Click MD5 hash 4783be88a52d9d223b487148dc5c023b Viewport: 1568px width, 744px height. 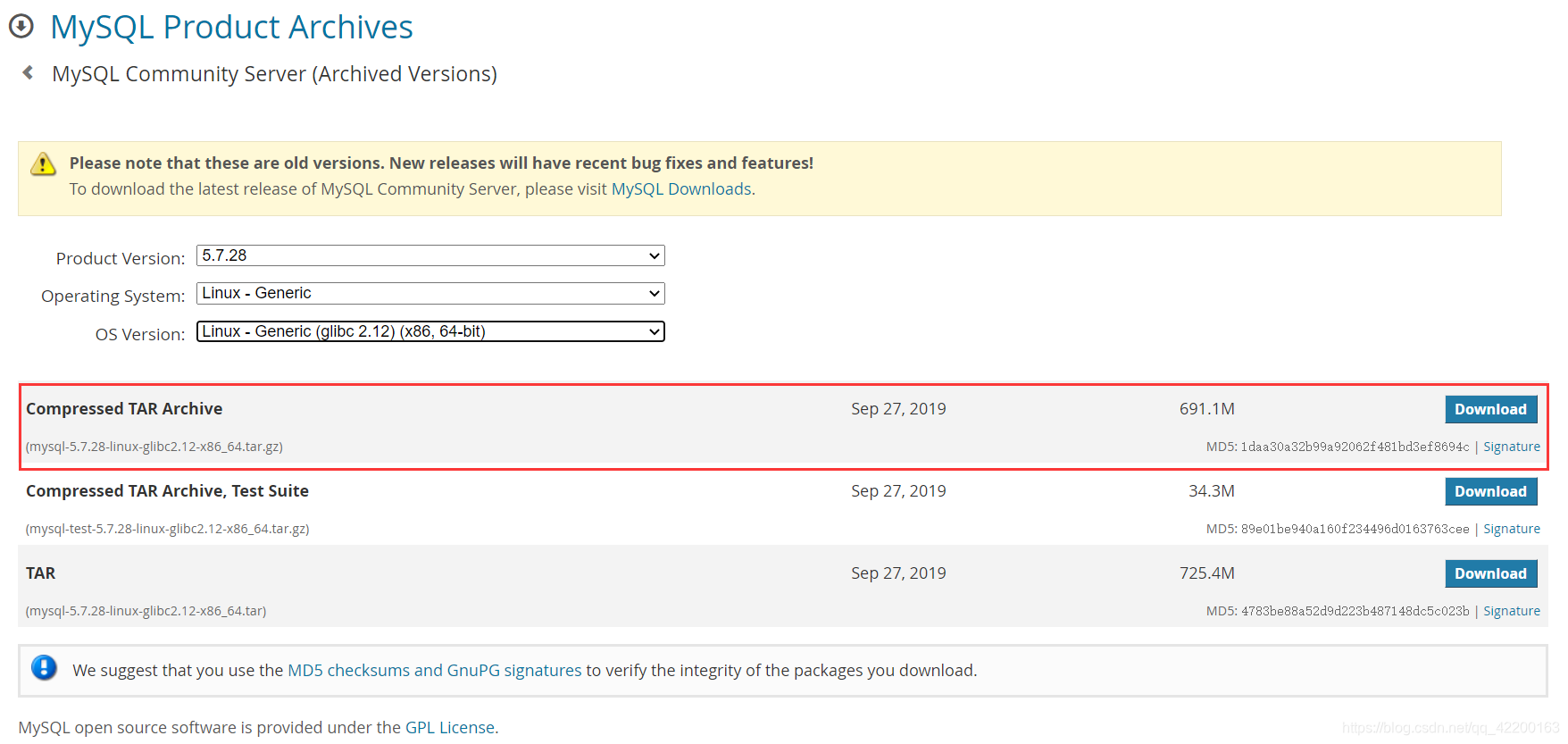(1355, 611)
